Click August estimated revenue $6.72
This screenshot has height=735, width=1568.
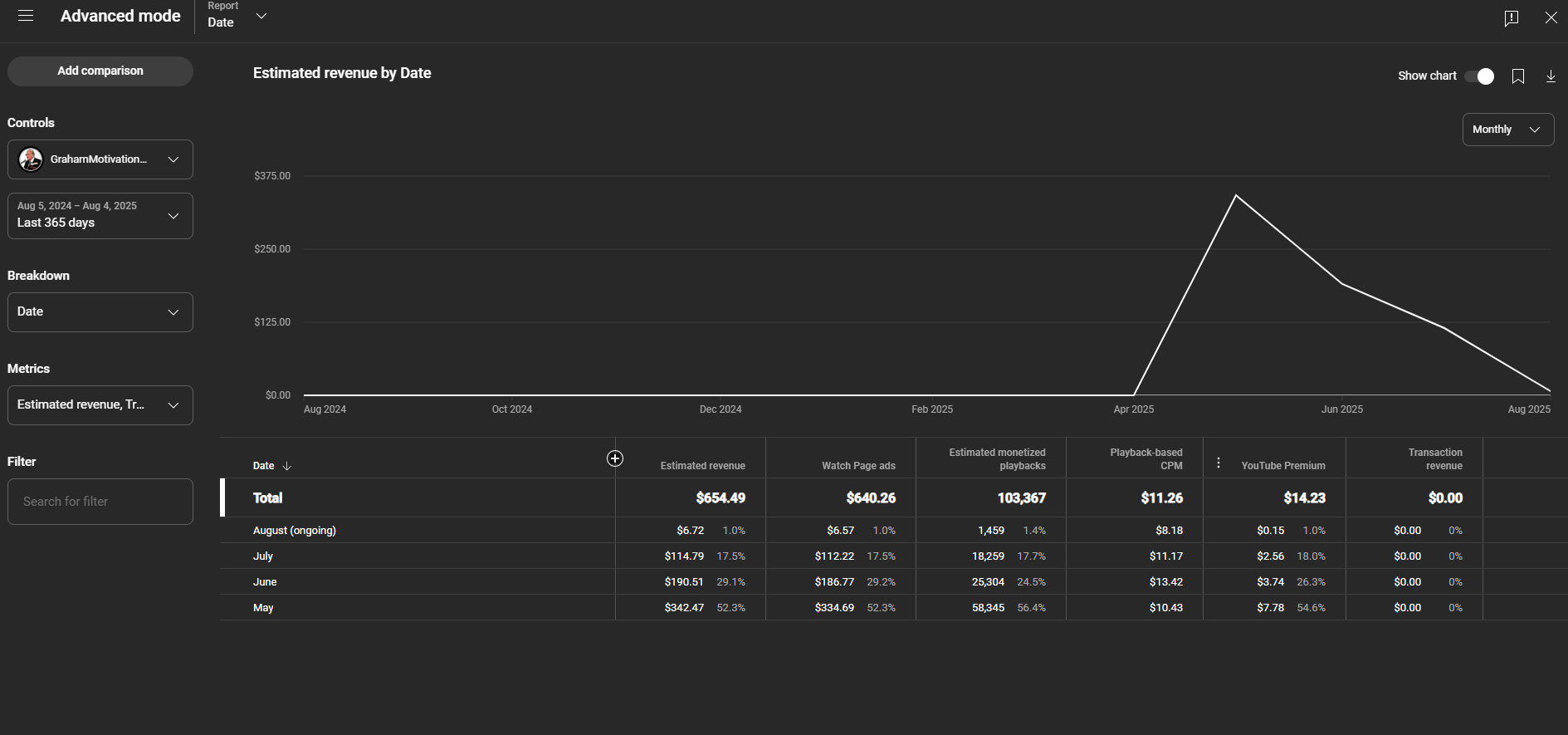click(690, 531)
